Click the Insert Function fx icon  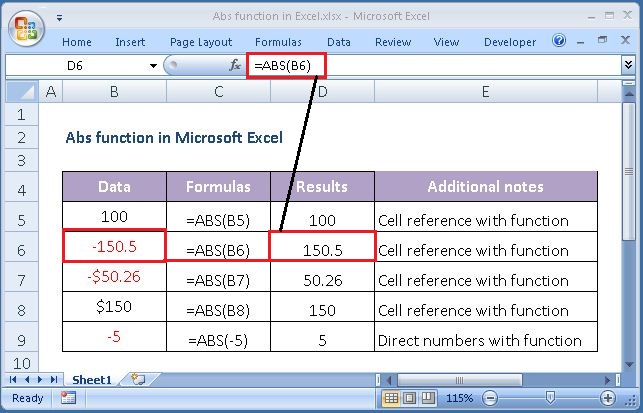pyautogui.click(x=235, y=65)
